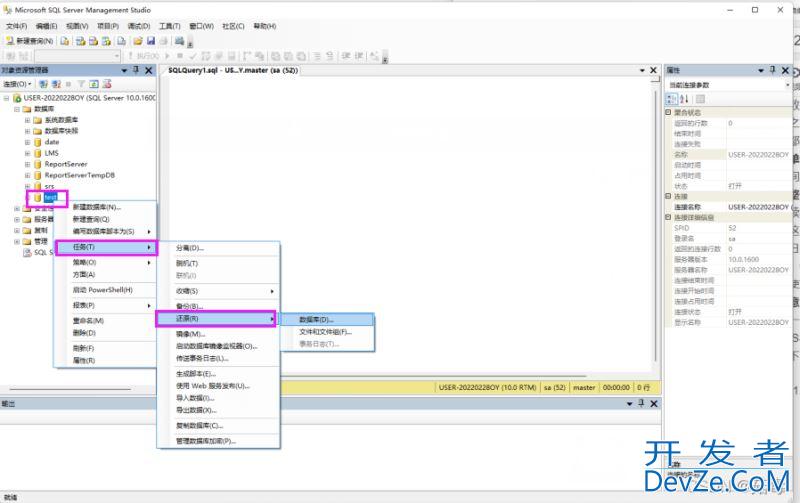Screen dimensions: 800x503
Task: Click the query editor vertical scrollbar
Action: point(656,224)
